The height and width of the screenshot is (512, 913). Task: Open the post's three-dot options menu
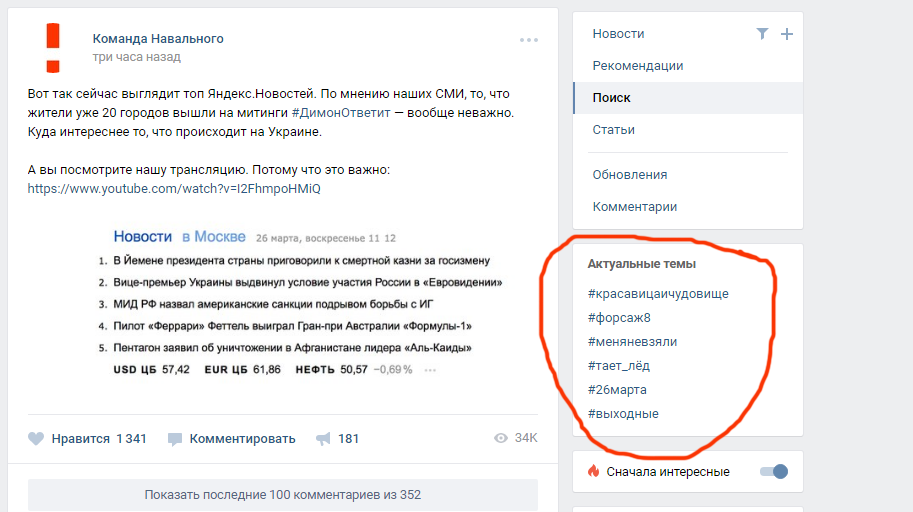tap(529, 40)
